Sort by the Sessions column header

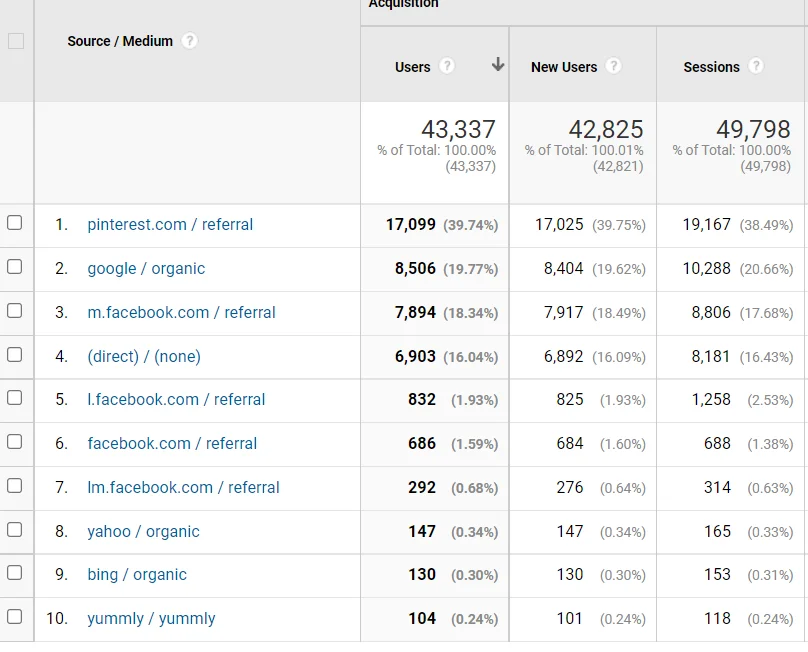pyautogui.click(x=712, y=67)
